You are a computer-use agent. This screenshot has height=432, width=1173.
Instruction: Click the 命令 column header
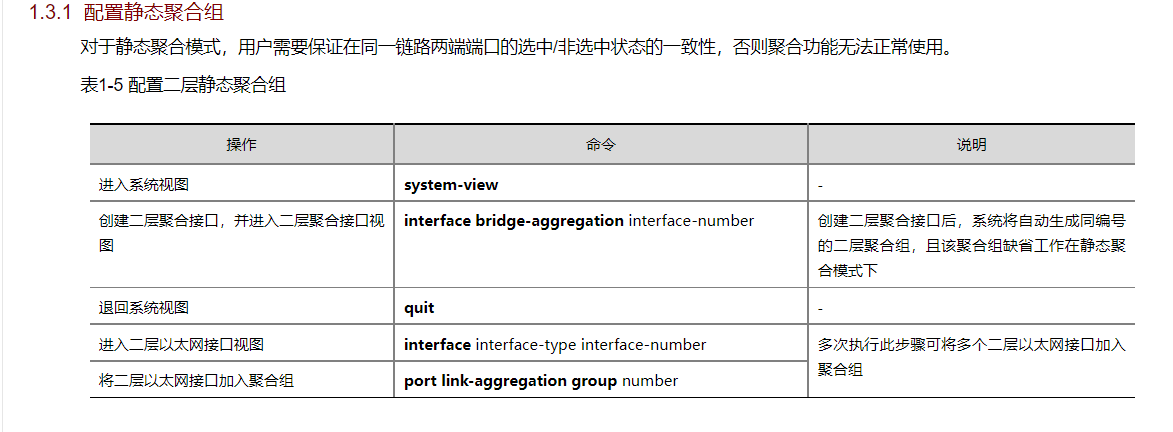pos(600,145)
